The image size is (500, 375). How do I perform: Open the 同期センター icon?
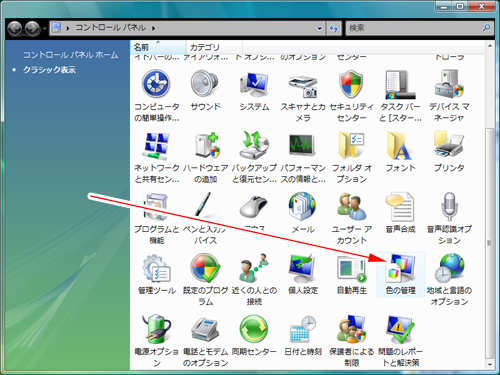point(254,329)
